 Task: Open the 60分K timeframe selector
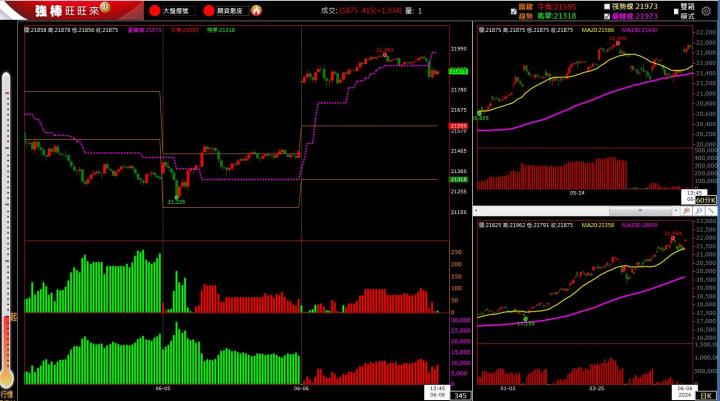point(705,200)
